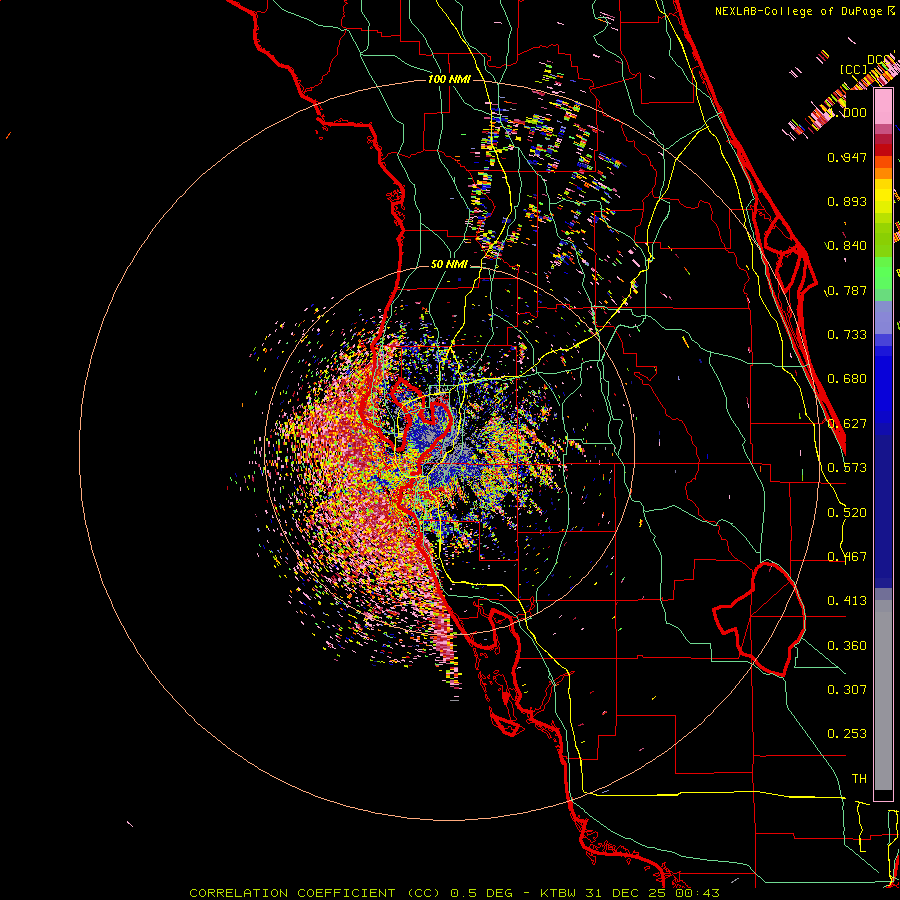
Task: Pick the pink top segment of color bar
Action: coord(883,107)
